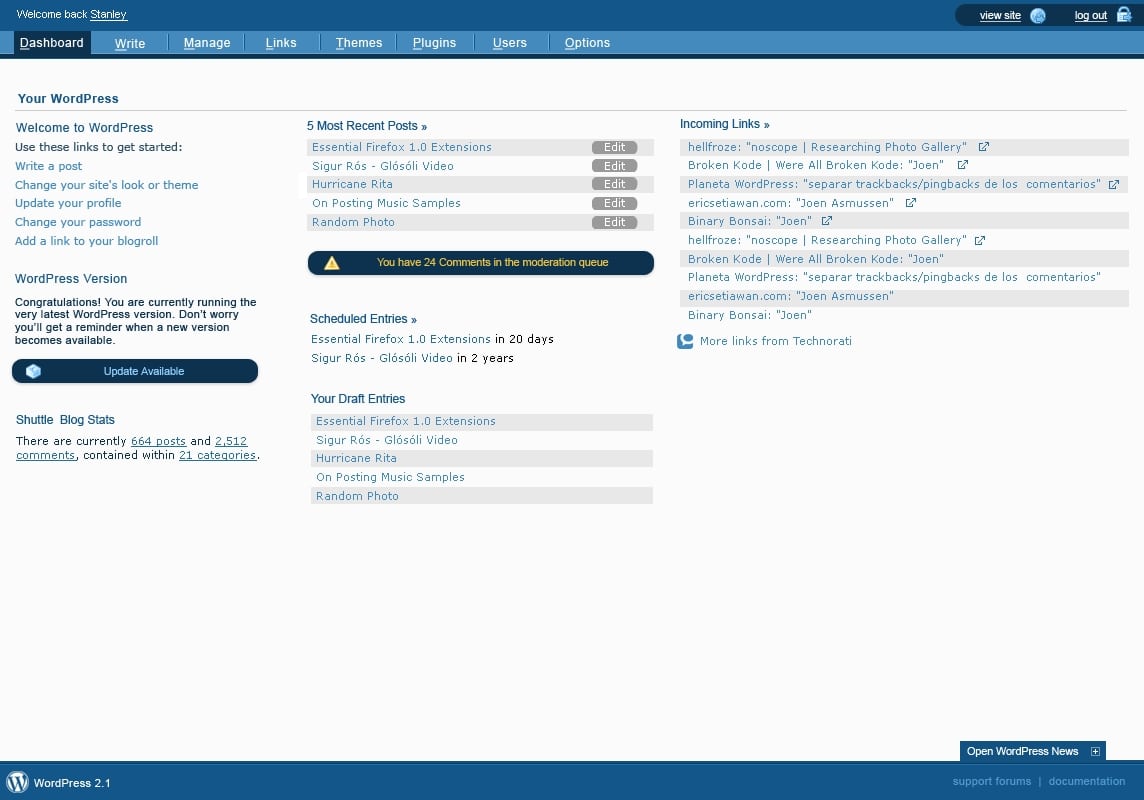The image size is (1144, 800).
Task: Click More links from Technorati
Action: coord(776,341)
